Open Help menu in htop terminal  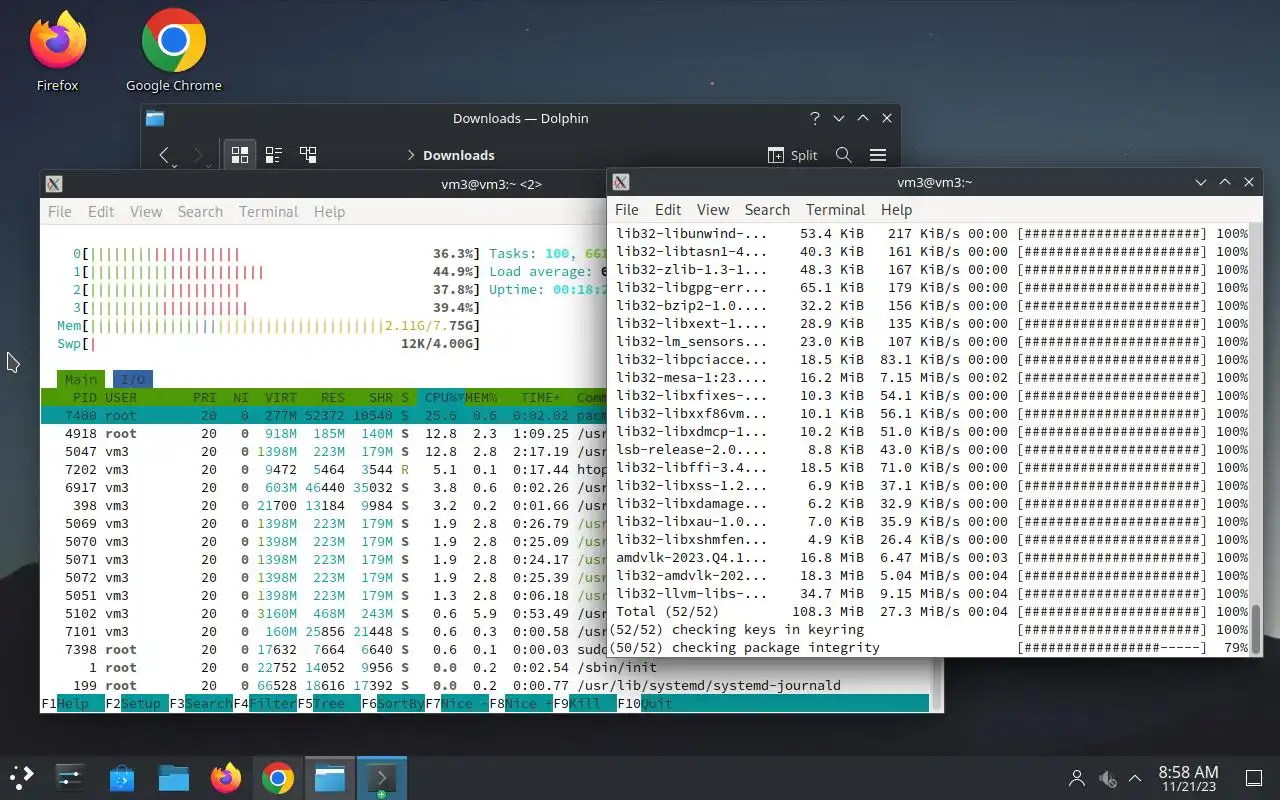pyautogui.click(x=329, y=211)
